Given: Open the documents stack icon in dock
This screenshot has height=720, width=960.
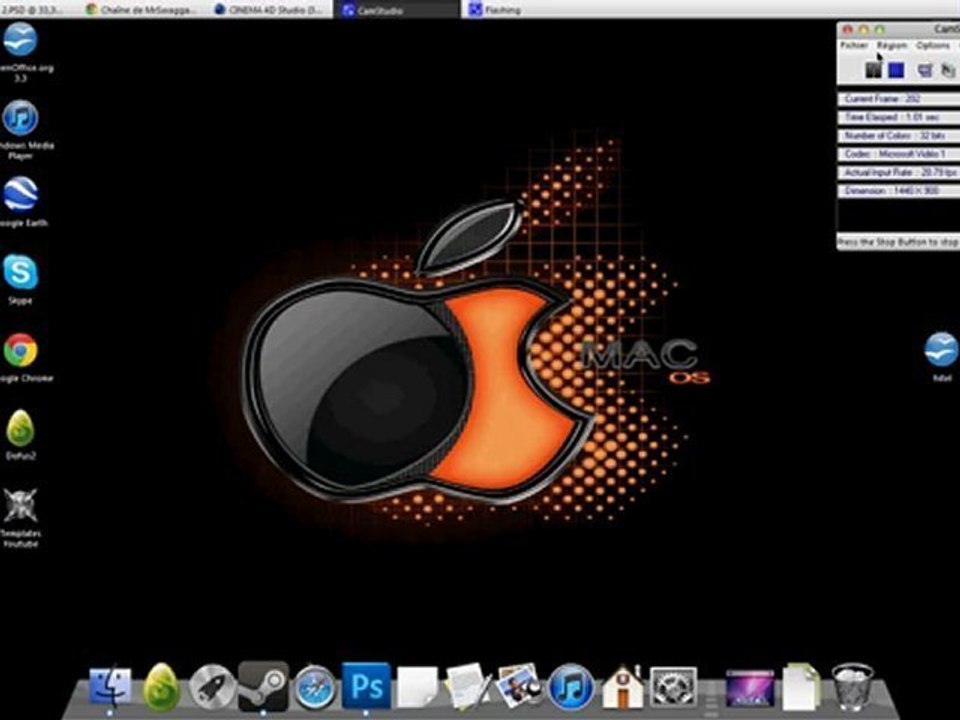Looking at the screenshot, I should [801, 687].
